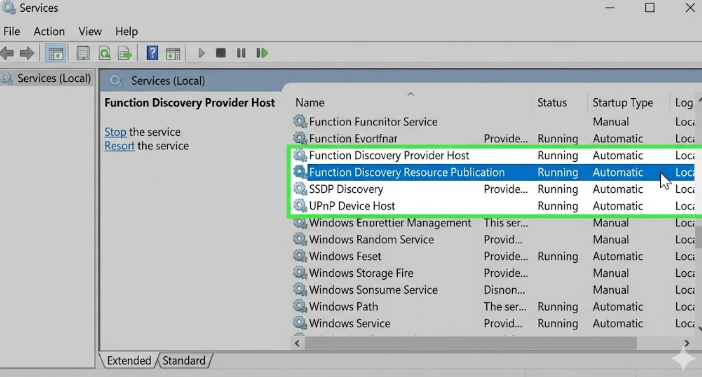Viewport: 702px width, 377px height.
Task: Open the Help menu
Action: click(126, 31)
